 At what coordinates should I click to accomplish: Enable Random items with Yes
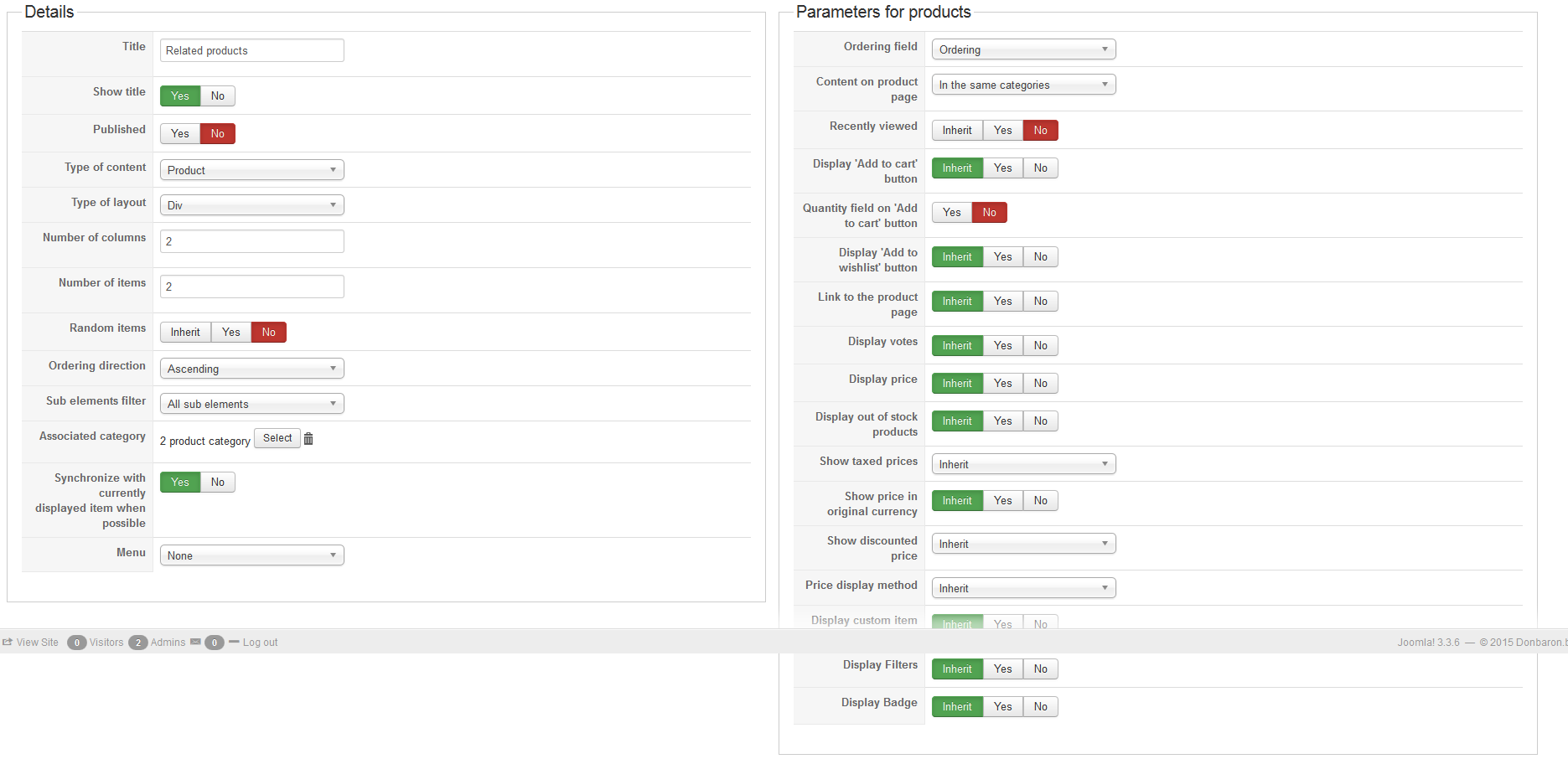click(x=231, y=333)
